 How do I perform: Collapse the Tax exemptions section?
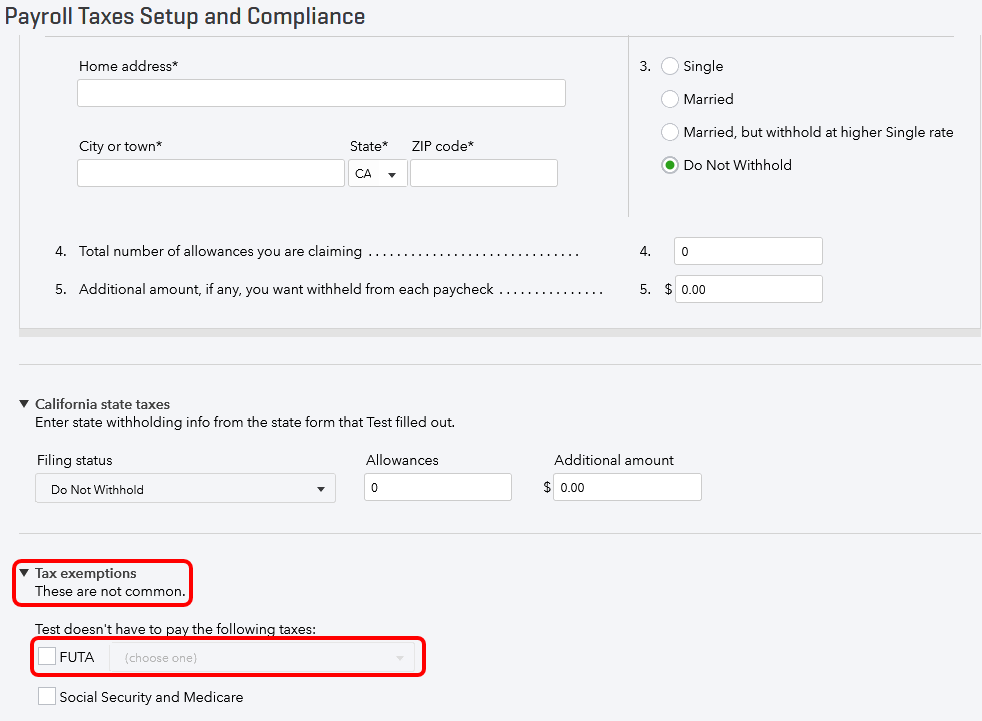tap(24, 573)
